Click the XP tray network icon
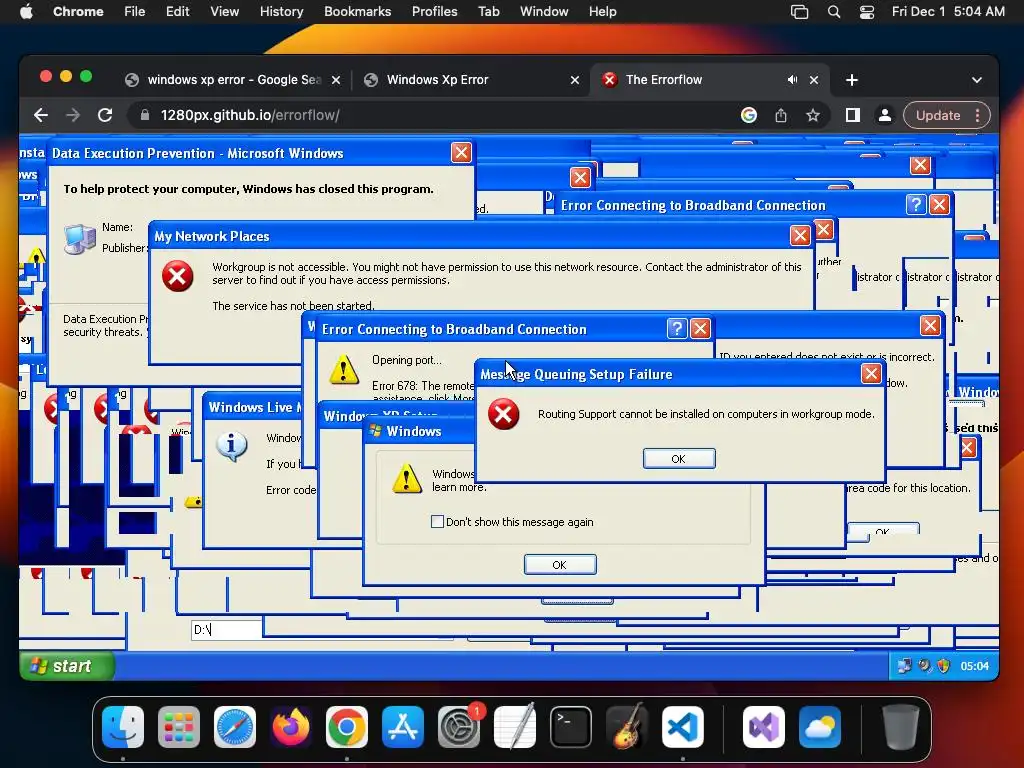Screen dimensions: 1024x768 904,666
